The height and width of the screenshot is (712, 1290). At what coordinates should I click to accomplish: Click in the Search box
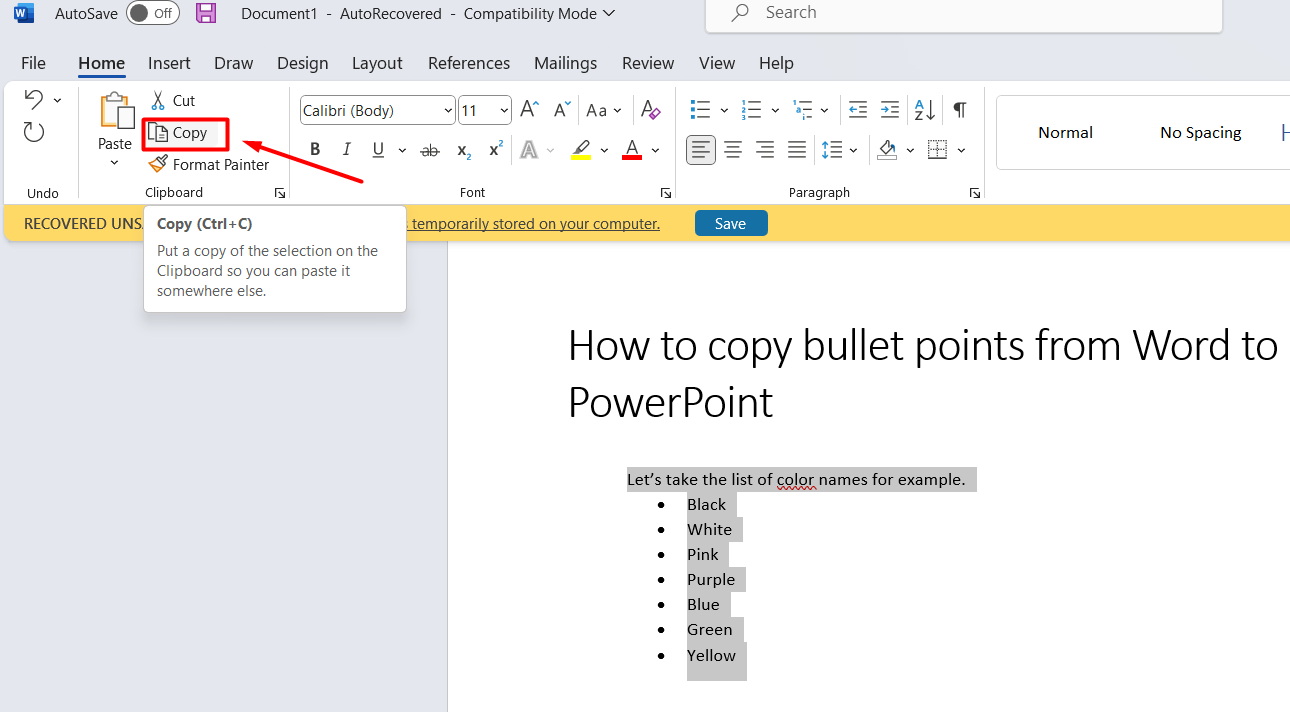coord(964,13)
